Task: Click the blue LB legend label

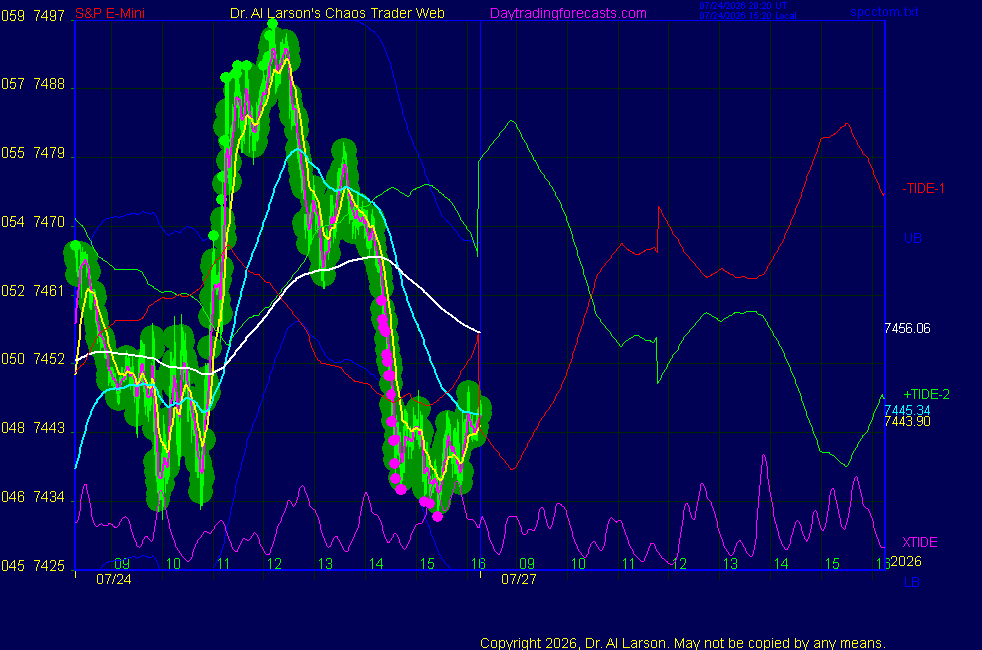Action: [912, 582]
